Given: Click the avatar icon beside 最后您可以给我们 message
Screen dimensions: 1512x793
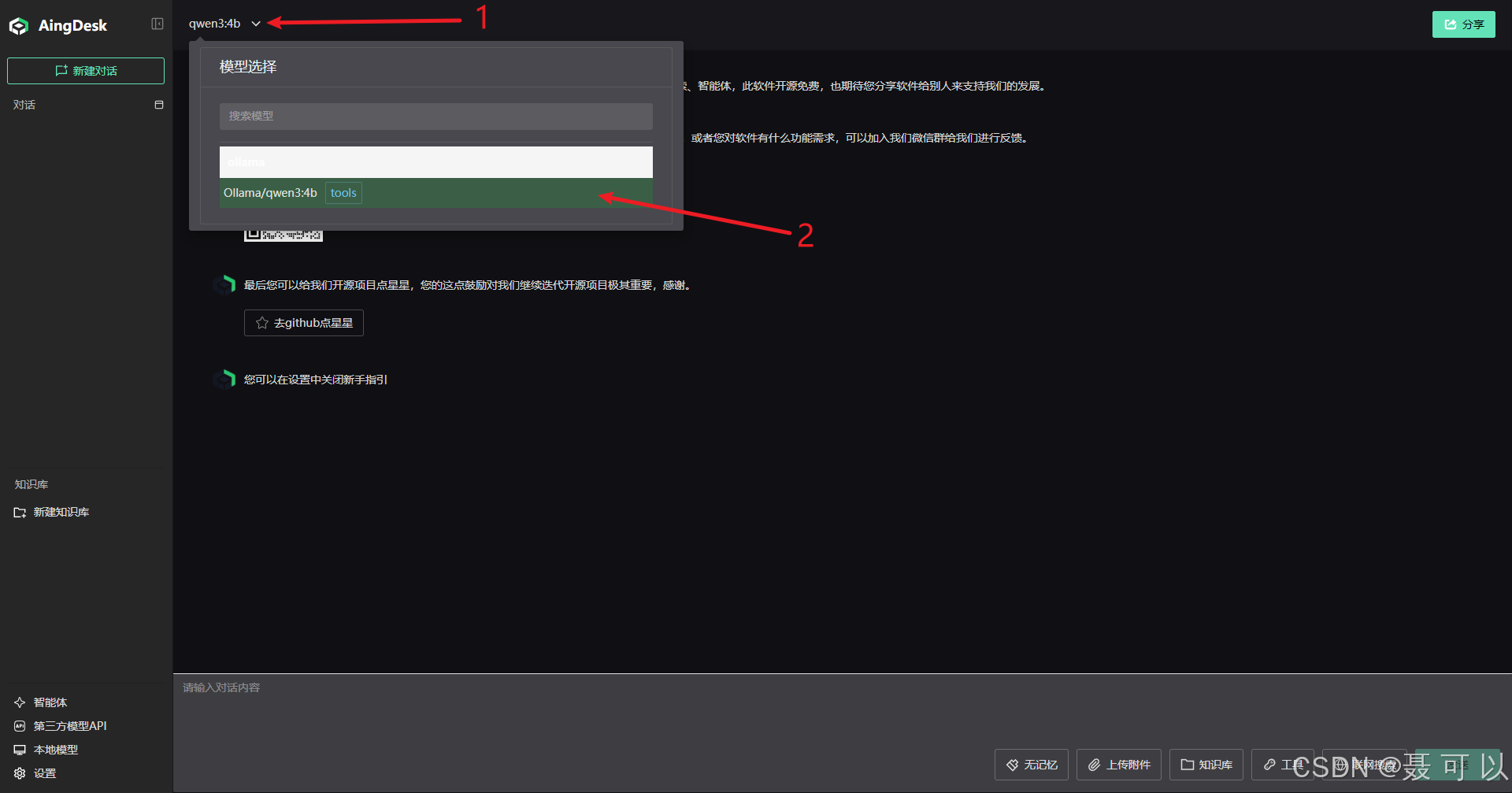Looking at the screenshot, I should pos(224,284).
